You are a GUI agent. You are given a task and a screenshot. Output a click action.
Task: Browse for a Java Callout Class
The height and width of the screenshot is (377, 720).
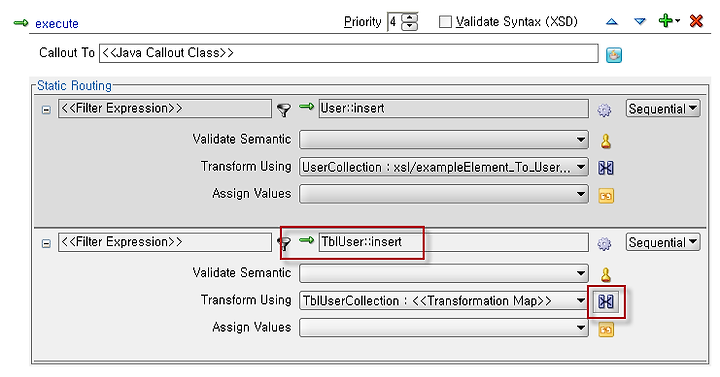coord(614,55)
